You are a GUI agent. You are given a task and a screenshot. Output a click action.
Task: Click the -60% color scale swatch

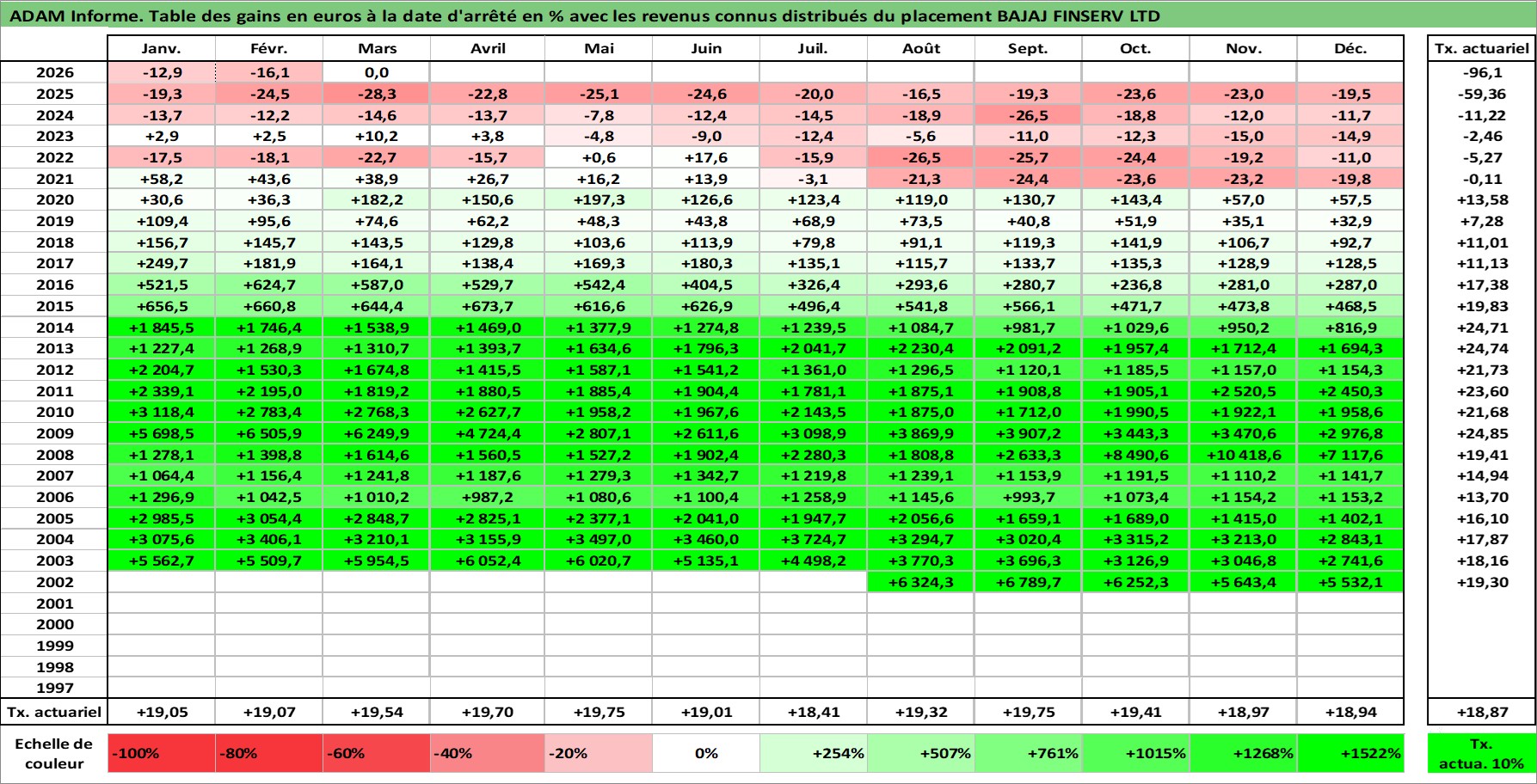pyautogui.click(x=377, y=753)
